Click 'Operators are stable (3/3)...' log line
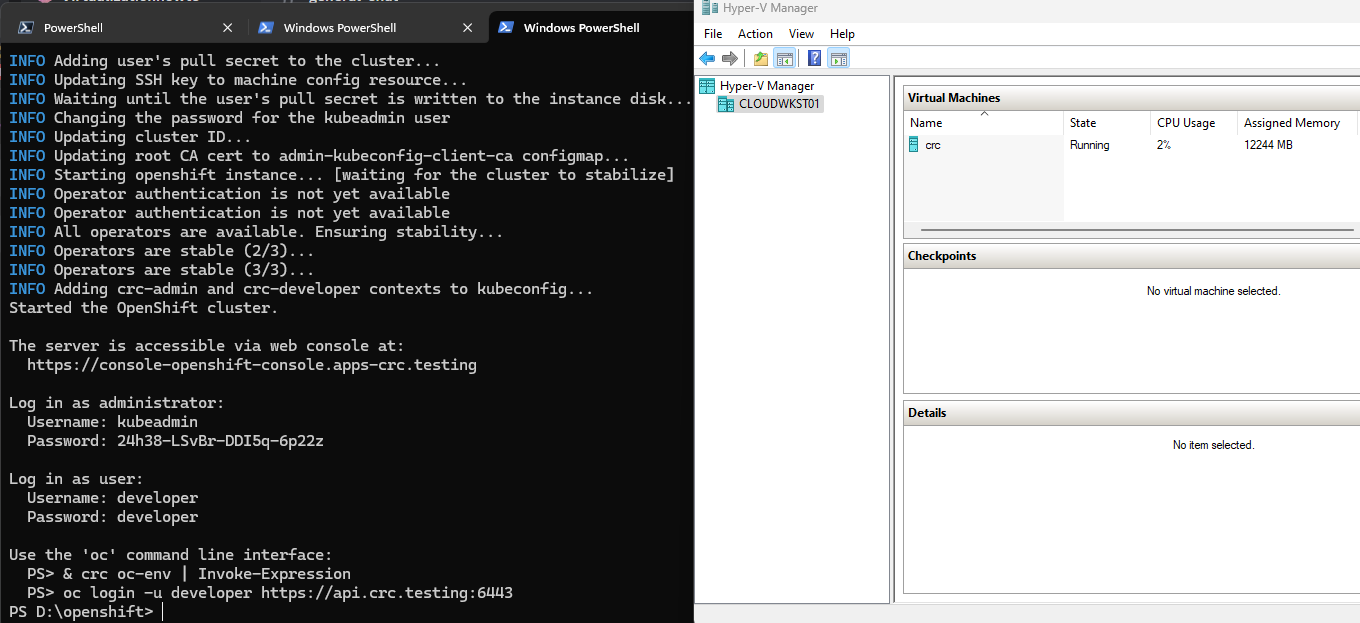The image size is (1360, 623). pyautogui.click(x=162, y=270)
